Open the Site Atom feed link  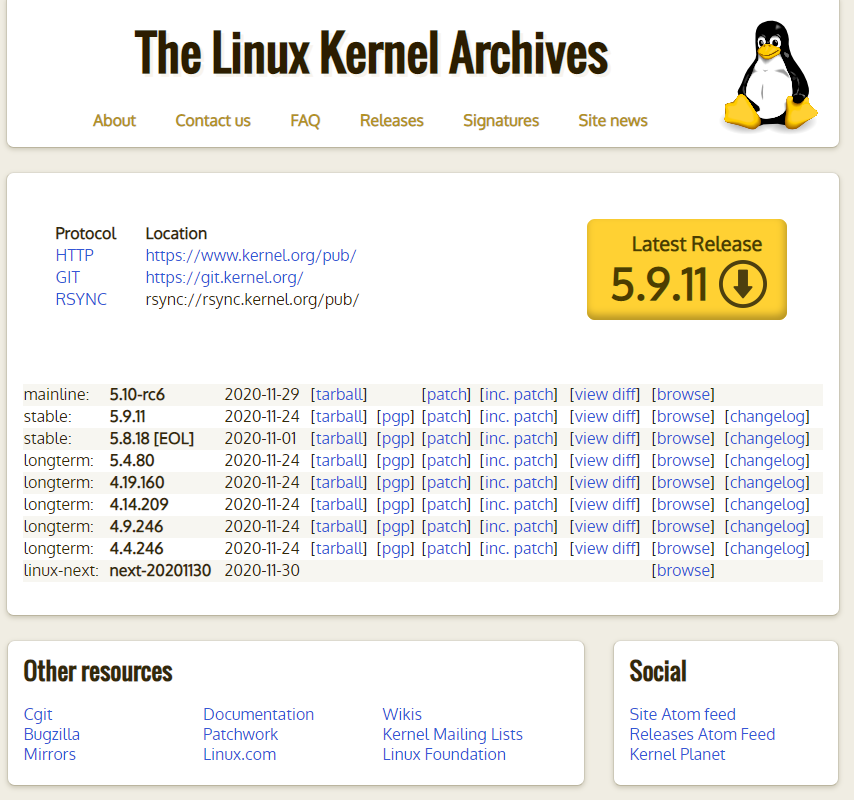pyautogui.click(x=682, y=714)
